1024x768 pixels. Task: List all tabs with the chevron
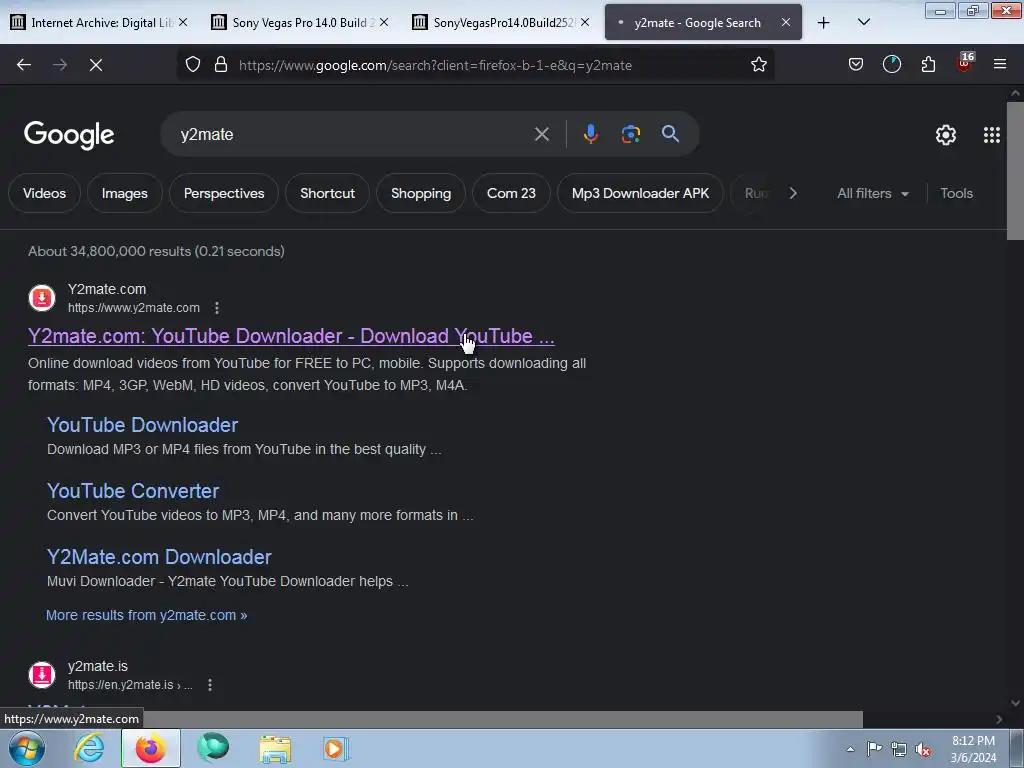[863, 23]
